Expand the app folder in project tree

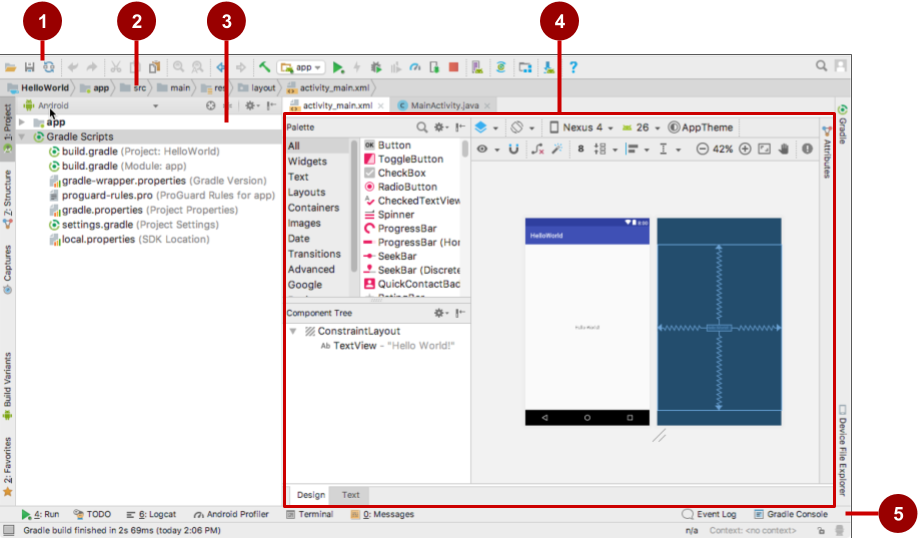[x=22, y=122]
